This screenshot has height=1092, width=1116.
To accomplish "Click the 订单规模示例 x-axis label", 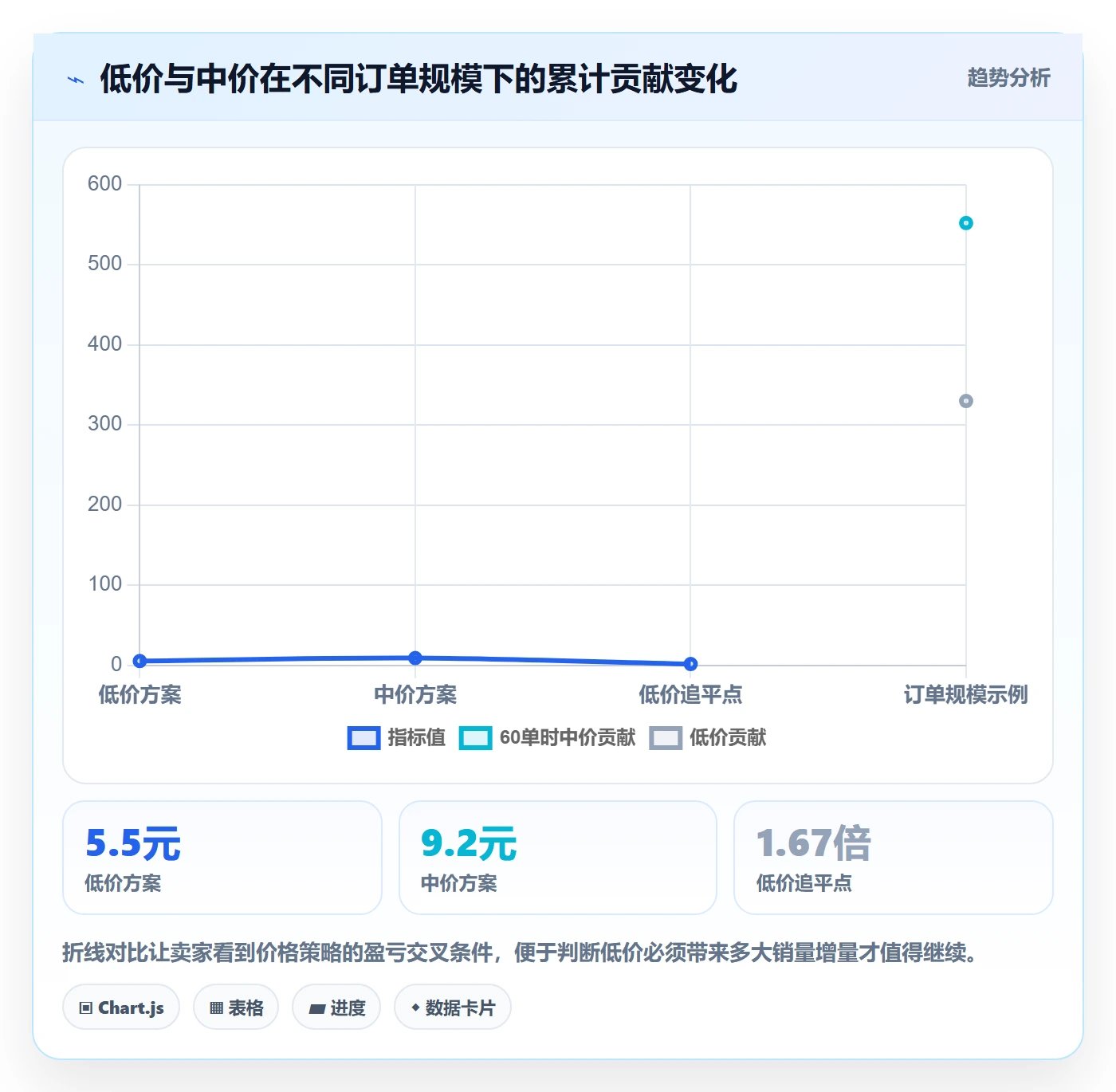I will (966, 695).
